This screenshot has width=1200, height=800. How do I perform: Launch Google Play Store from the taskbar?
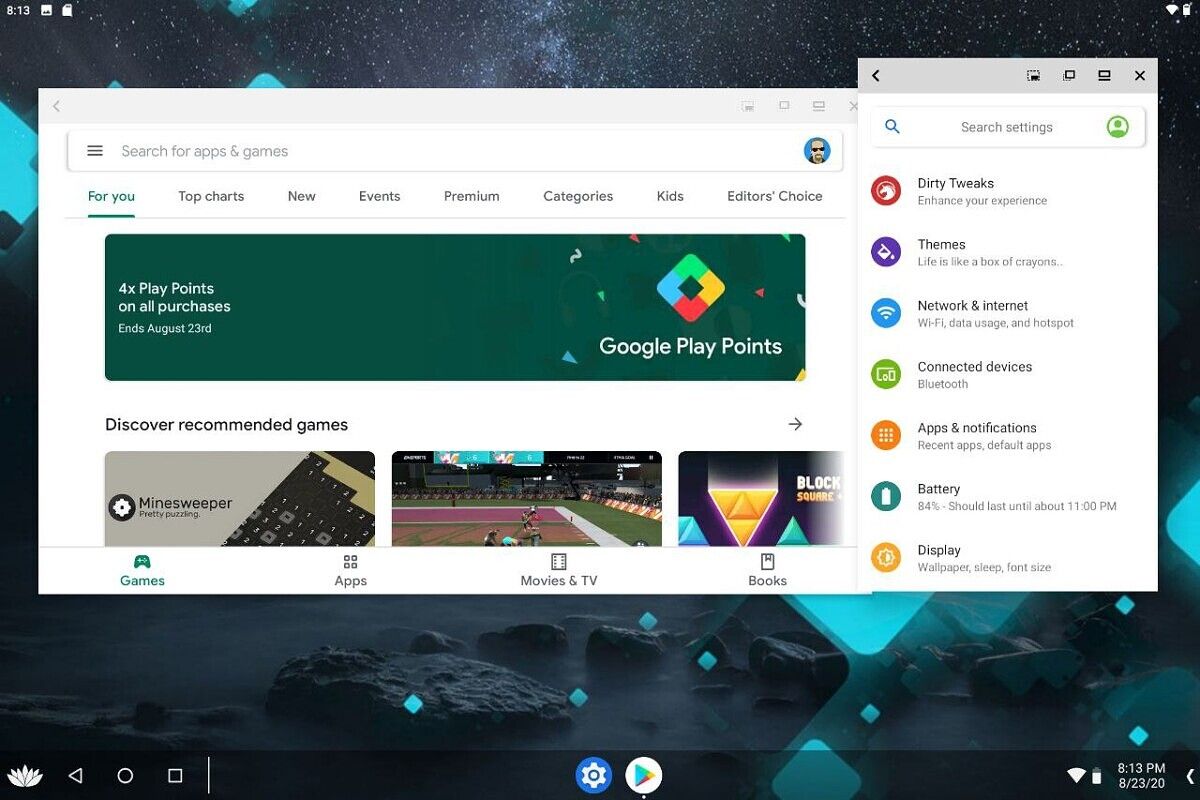click(643, 775)
